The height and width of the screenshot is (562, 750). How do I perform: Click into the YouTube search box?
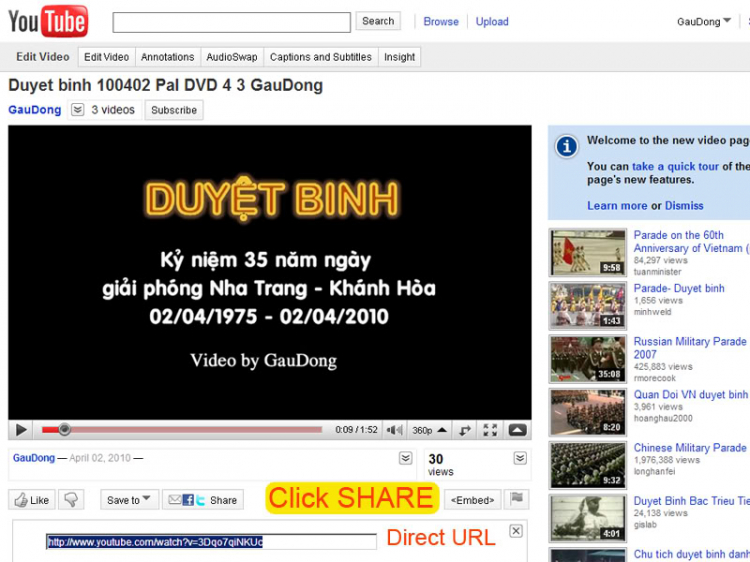[x=232, y=22]
